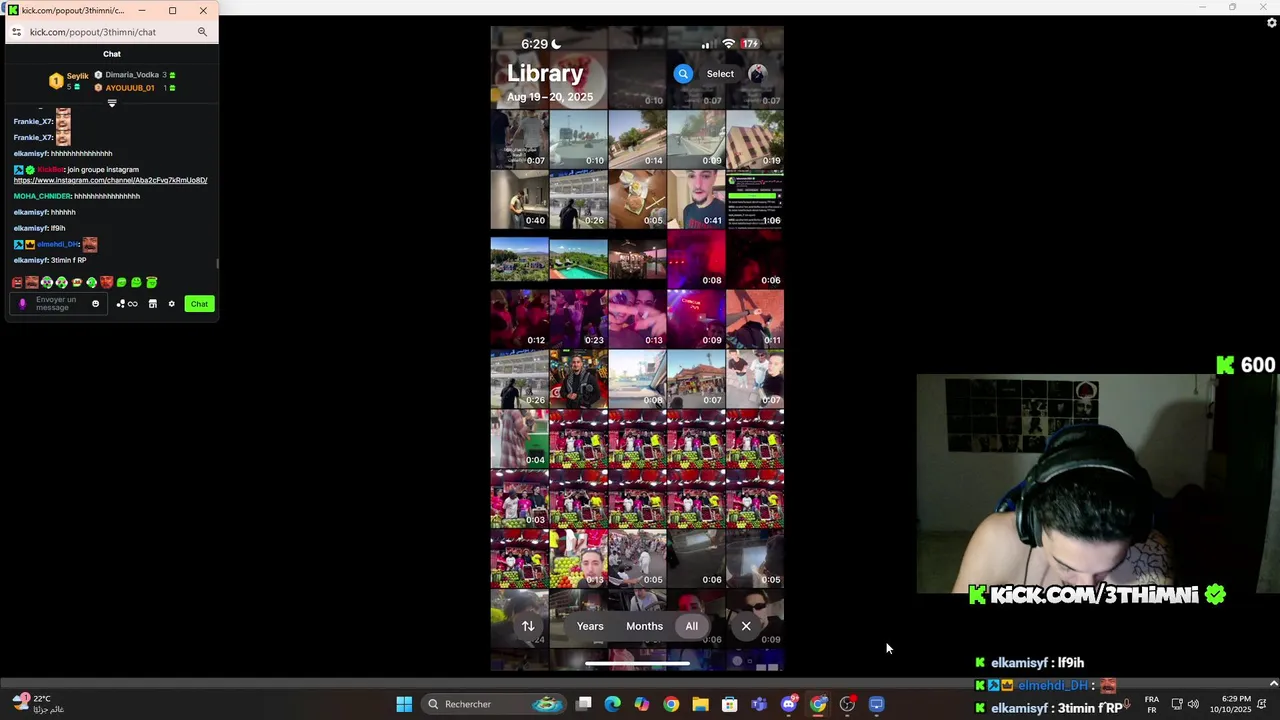This screenshot has height=720, width=1280.
Task: Click MOHA_CHNIDER username in chat
Action: point(42,196)
